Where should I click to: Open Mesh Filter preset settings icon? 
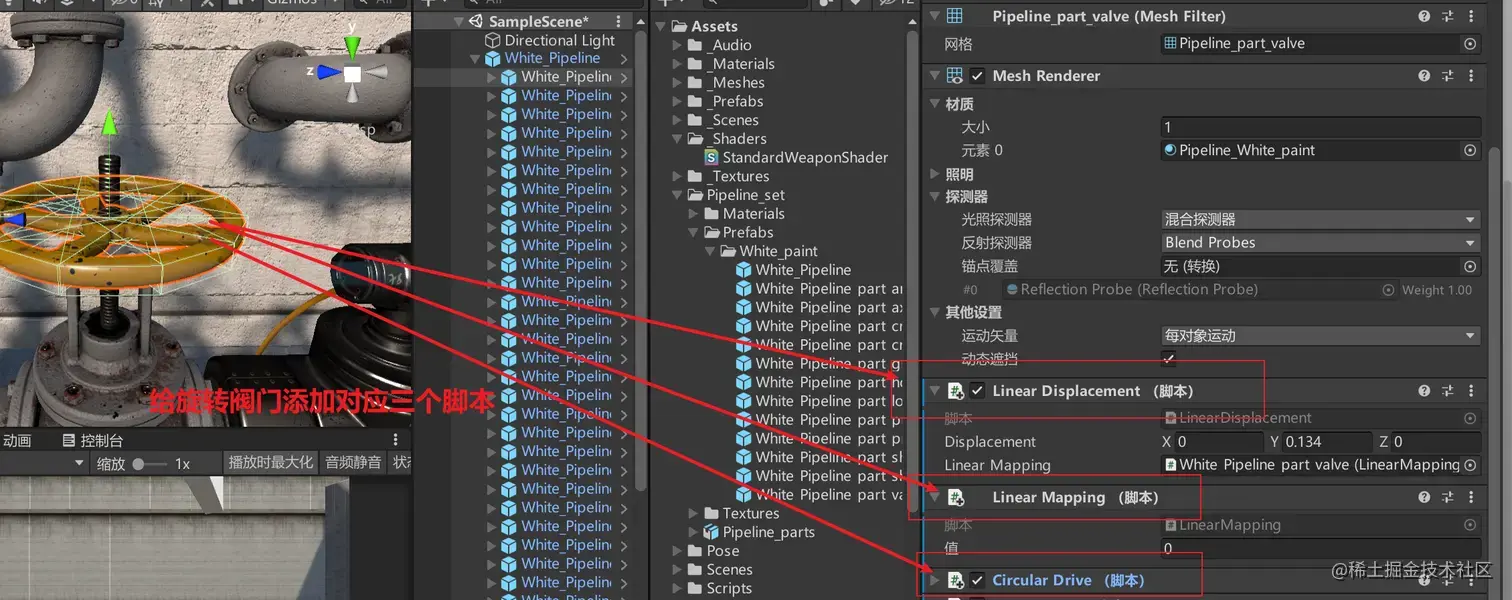point(1447,16)
